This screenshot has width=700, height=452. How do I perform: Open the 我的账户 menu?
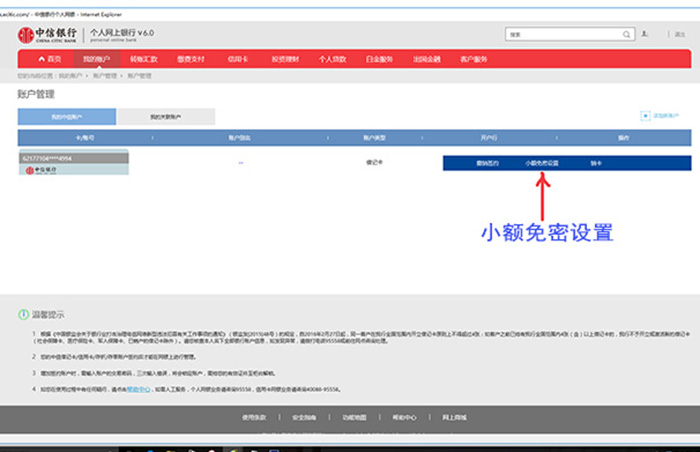point(96,60)
